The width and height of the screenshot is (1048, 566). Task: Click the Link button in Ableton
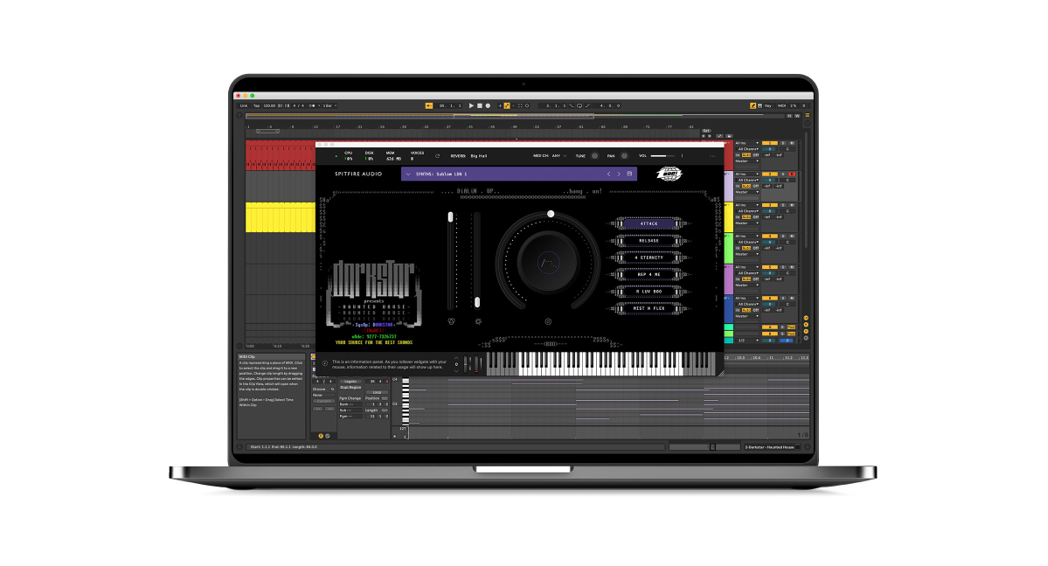tap(243, 106)
